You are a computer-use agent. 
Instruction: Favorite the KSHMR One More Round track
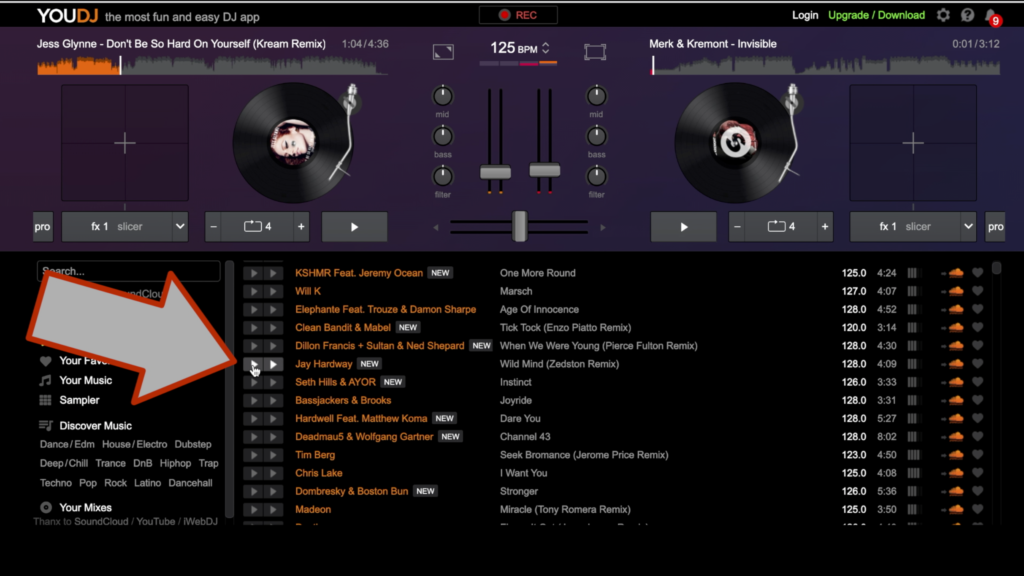pos(978,273)
